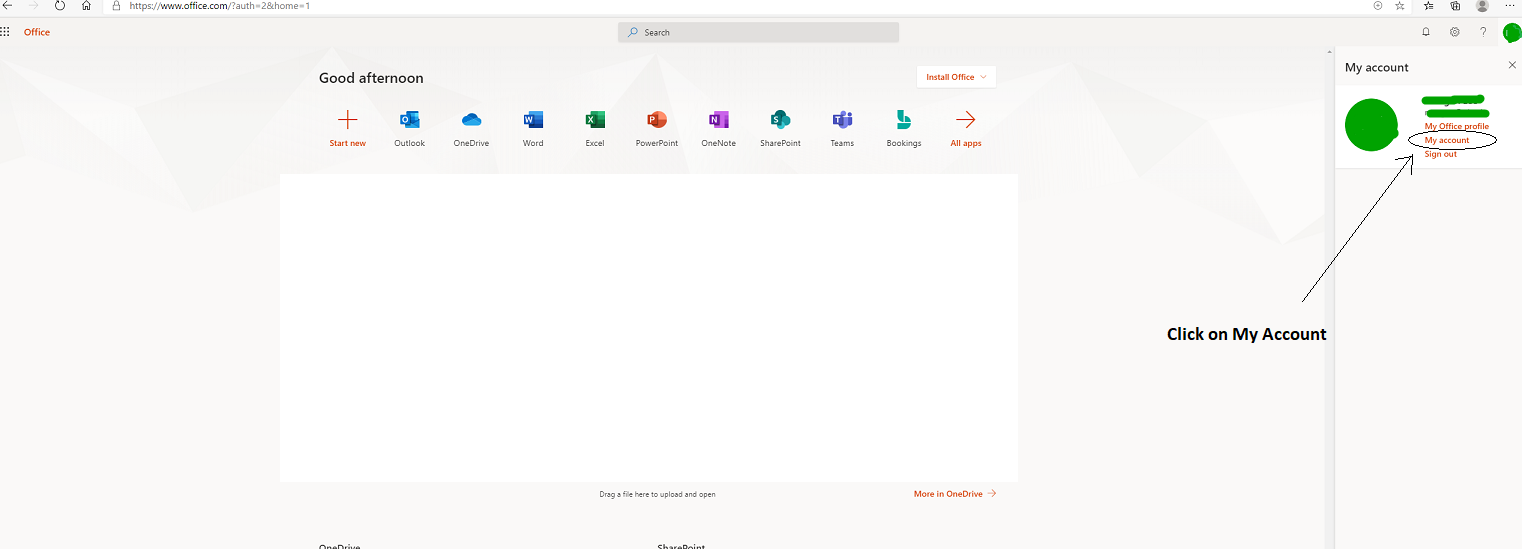Open the browser profile icon

coord(1482,5)
